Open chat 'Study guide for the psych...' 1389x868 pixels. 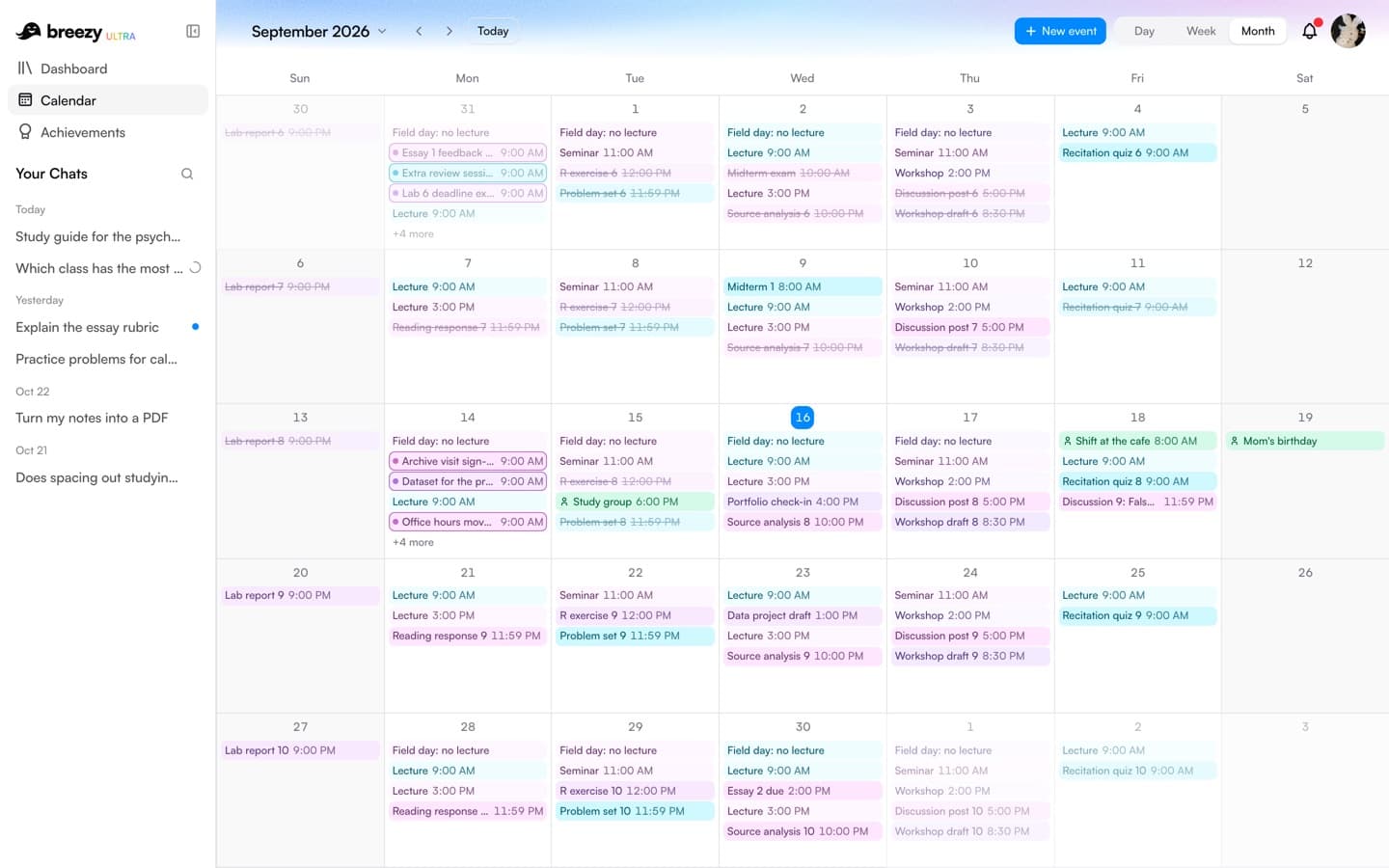pos(108,236)
